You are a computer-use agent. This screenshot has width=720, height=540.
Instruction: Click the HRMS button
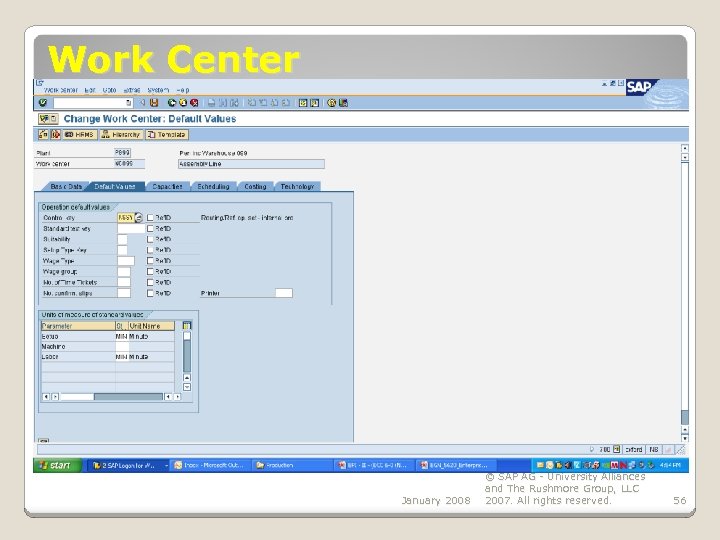80,135
